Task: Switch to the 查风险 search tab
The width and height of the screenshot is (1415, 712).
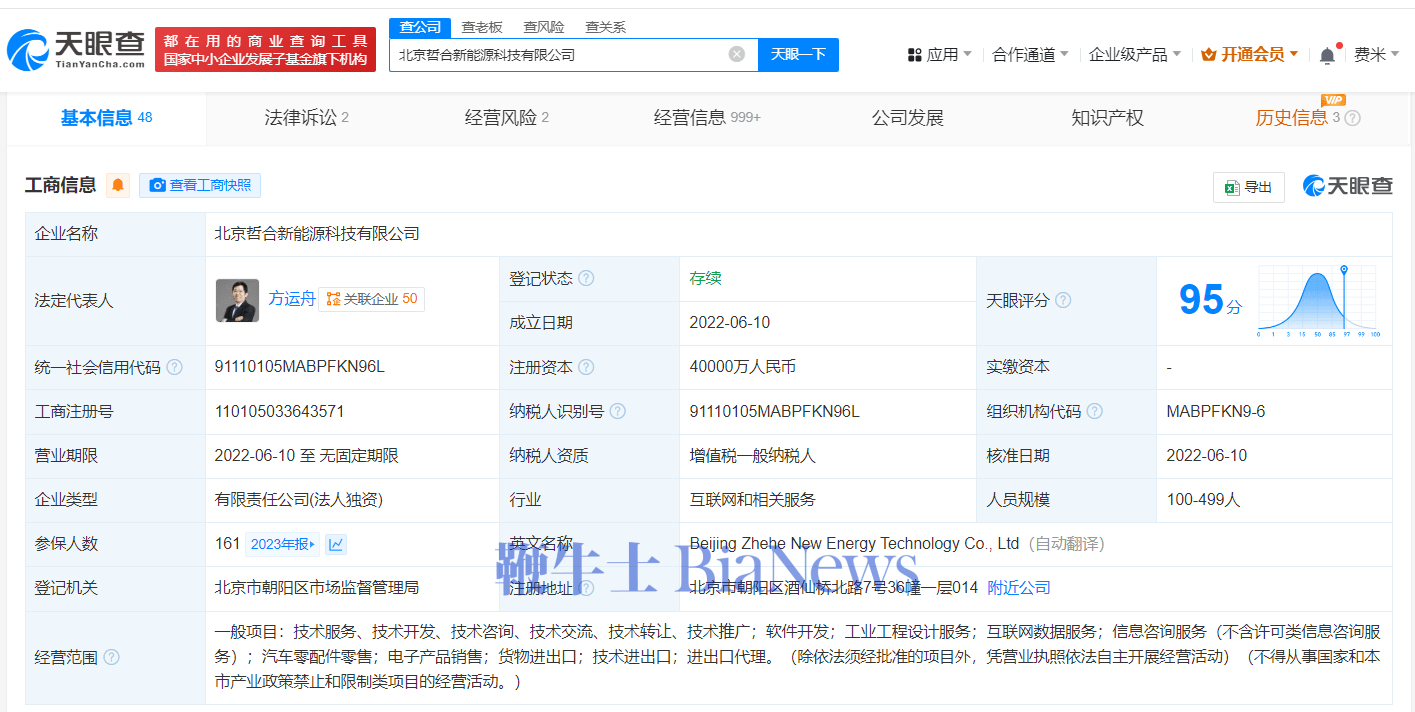Action: pyautogui.click(x=544, y=27)
